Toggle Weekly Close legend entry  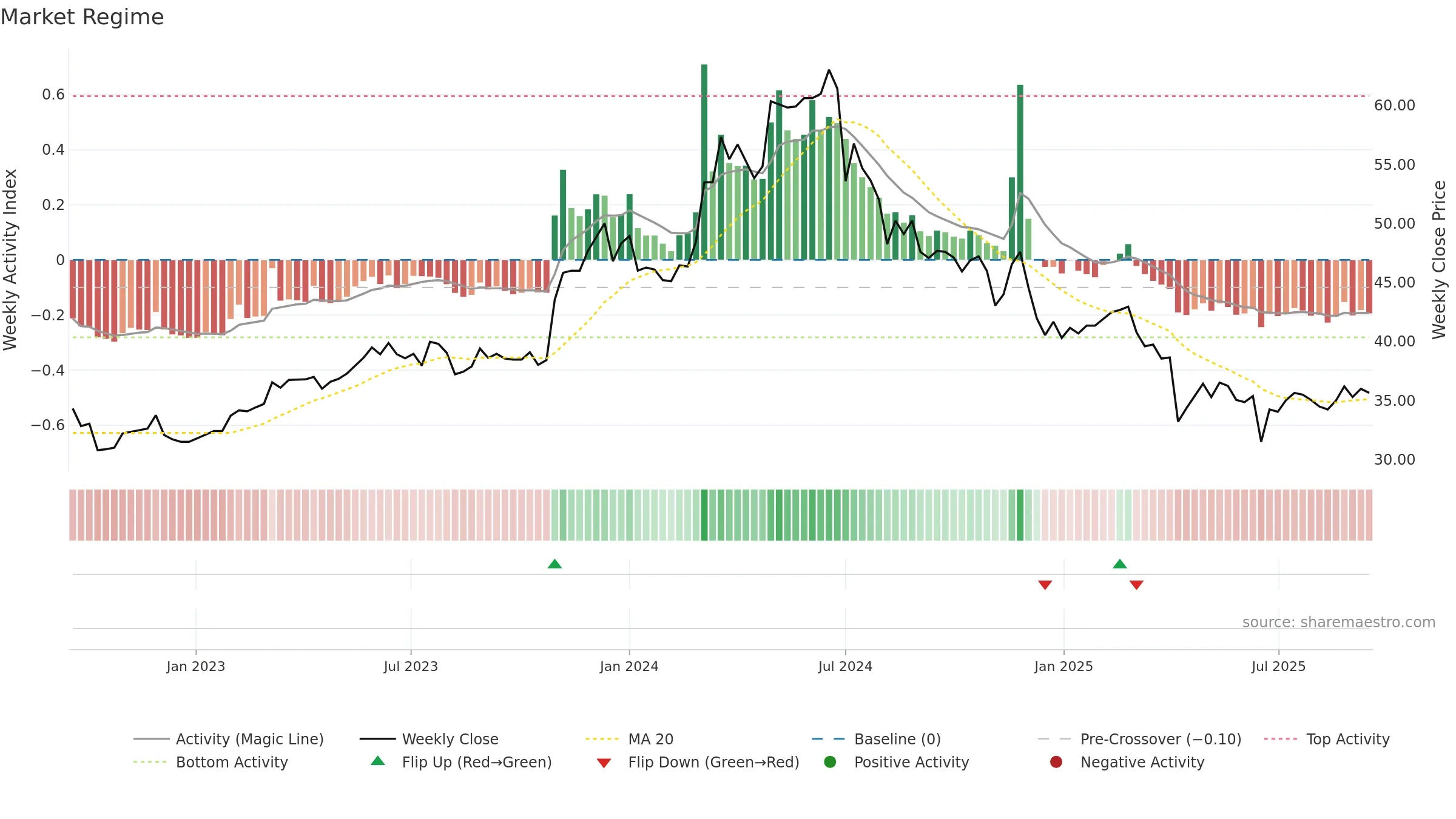[429, 739]
